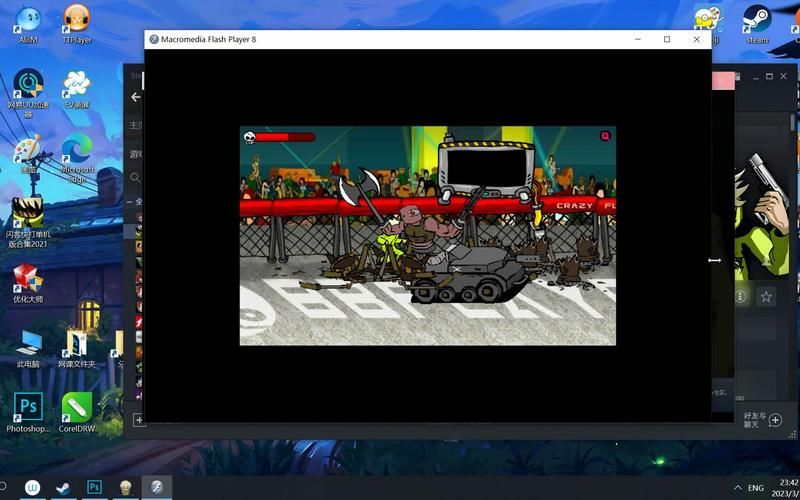Viewport: 800px width, 500px height.
Task: Expand the system tray hidden icons chevron
Action: click(737, 488)
